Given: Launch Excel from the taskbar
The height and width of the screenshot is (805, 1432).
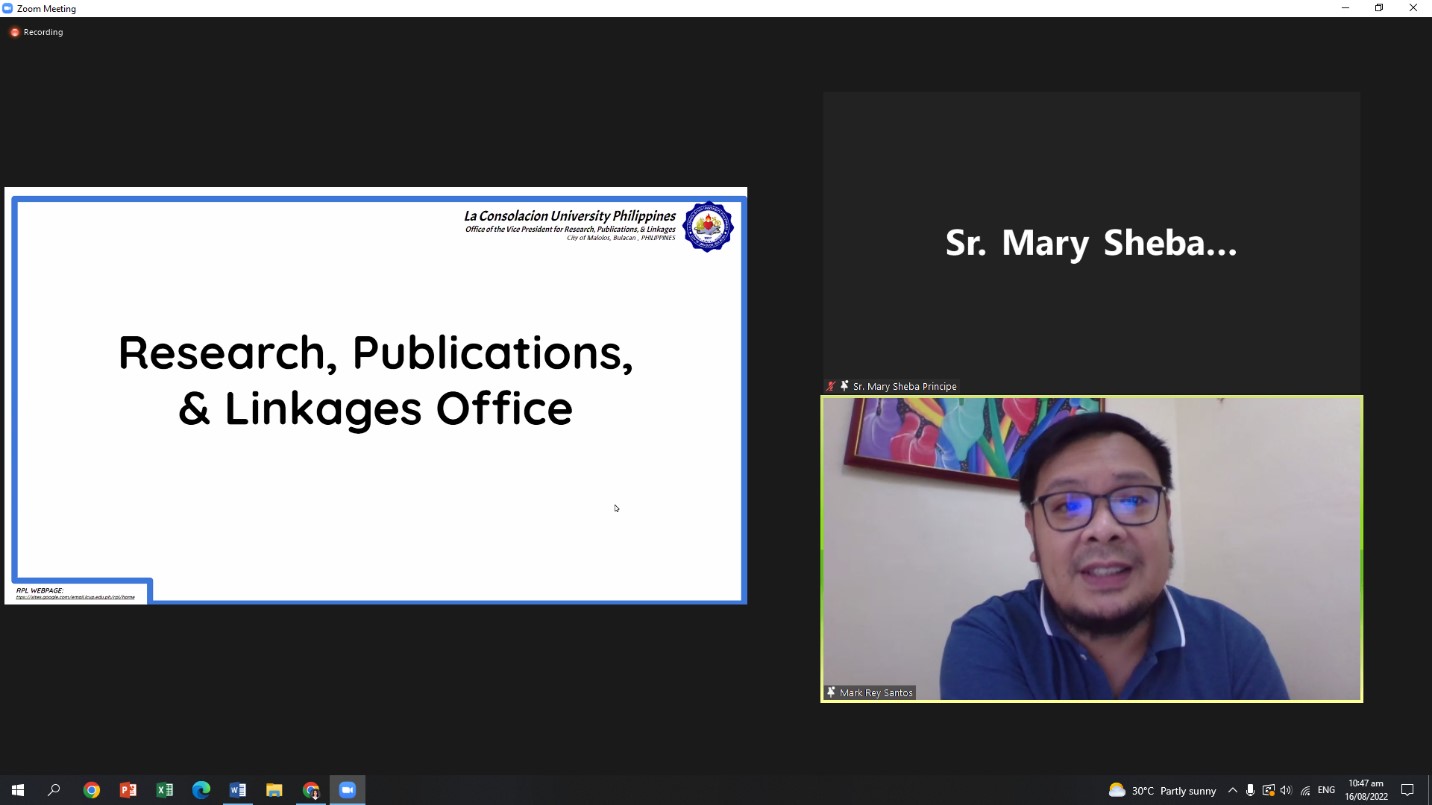Looking at the screenshot, I should coord(164,790).
